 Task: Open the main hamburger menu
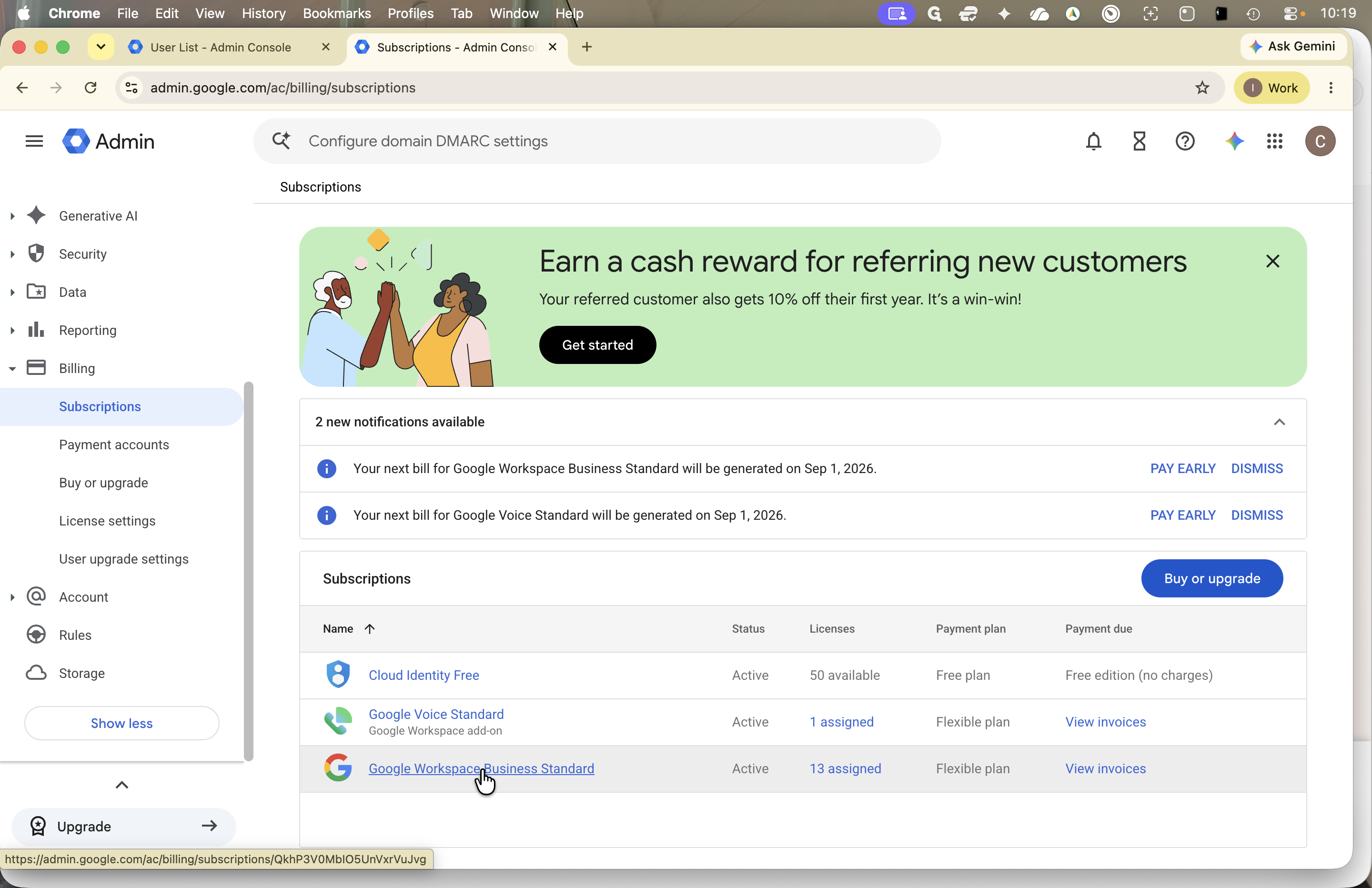34,141
